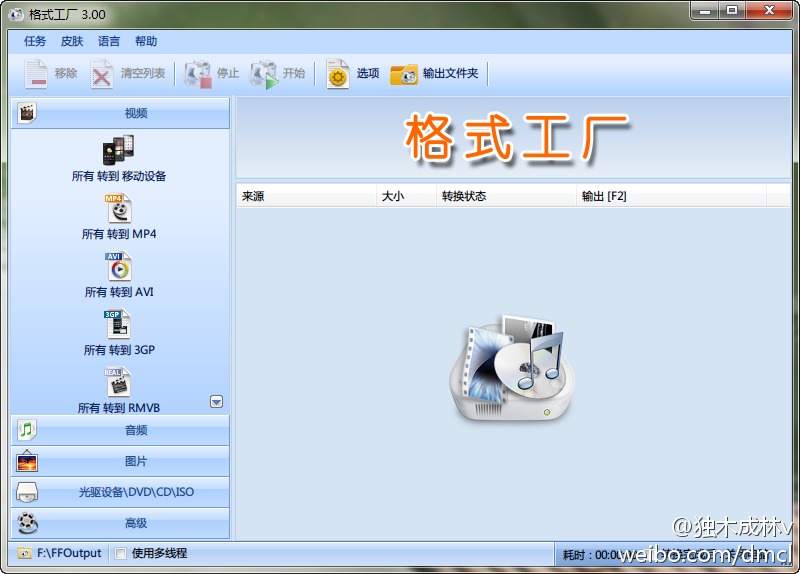Screen dimensions: 800x574
Task: Click the 所有 转到 AVI label
Action: 119,292
